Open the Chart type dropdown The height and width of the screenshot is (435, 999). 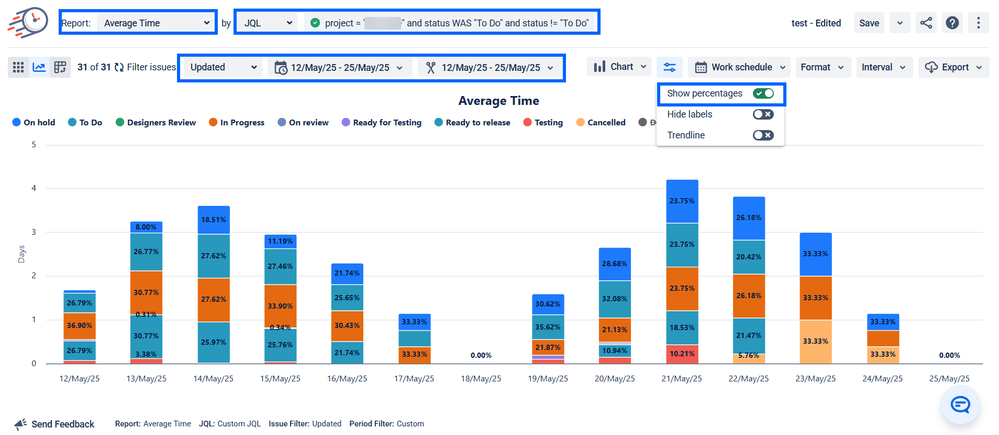click(x=619, y=67)
